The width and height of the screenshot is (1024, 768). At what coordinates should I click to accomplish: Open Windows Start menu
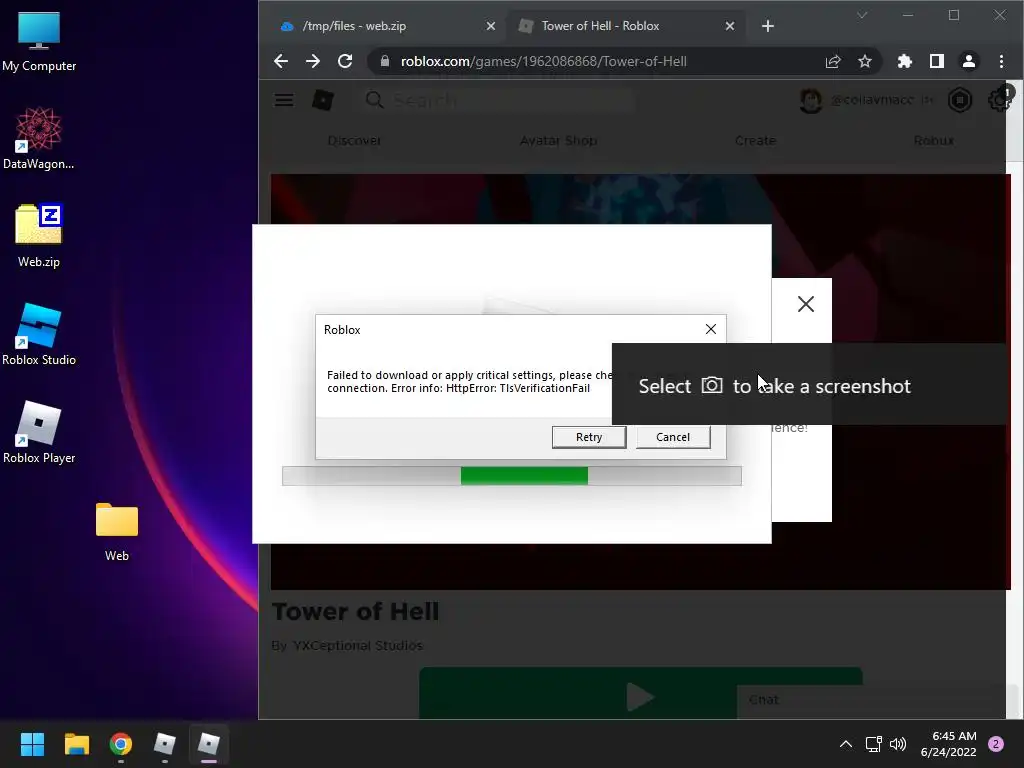point(32,744)
